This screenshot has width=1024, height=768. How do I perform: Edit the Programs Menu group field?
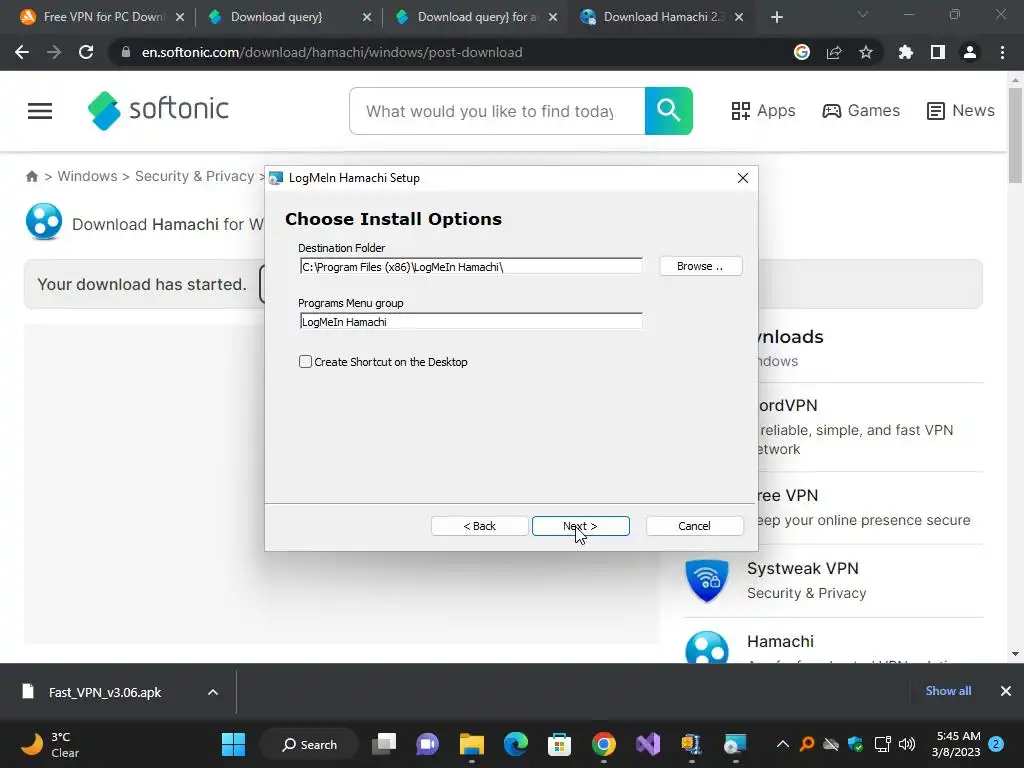(471, 321)
